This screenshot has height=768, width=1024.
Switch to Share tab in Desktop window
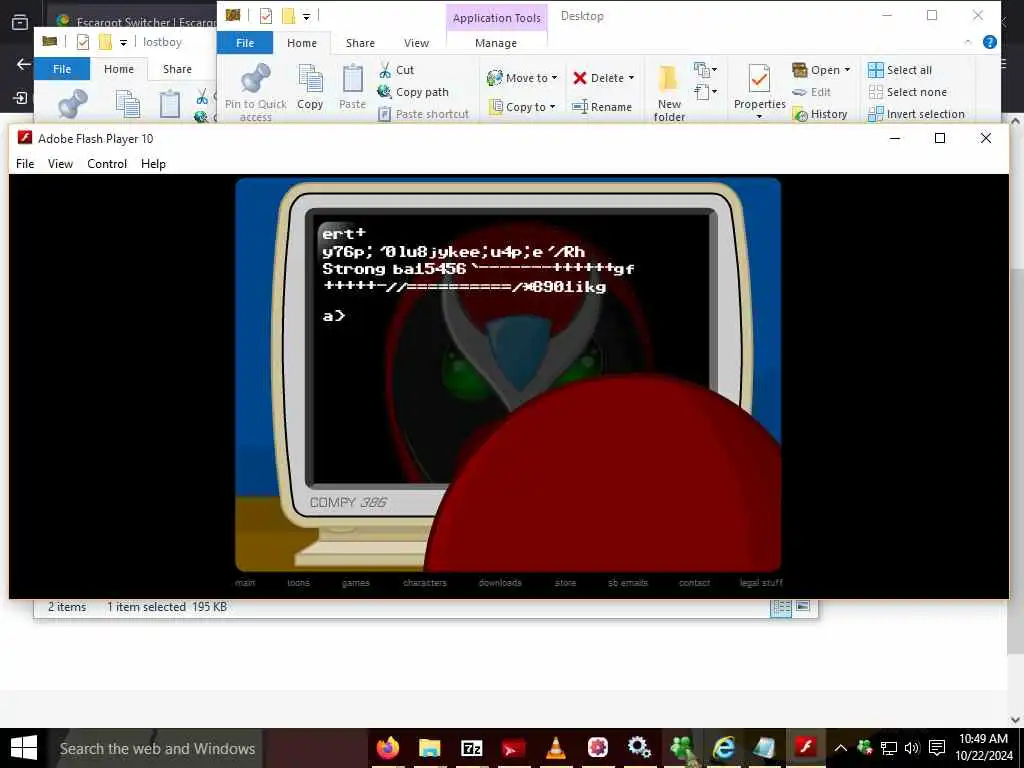click(x=360, y=43)
